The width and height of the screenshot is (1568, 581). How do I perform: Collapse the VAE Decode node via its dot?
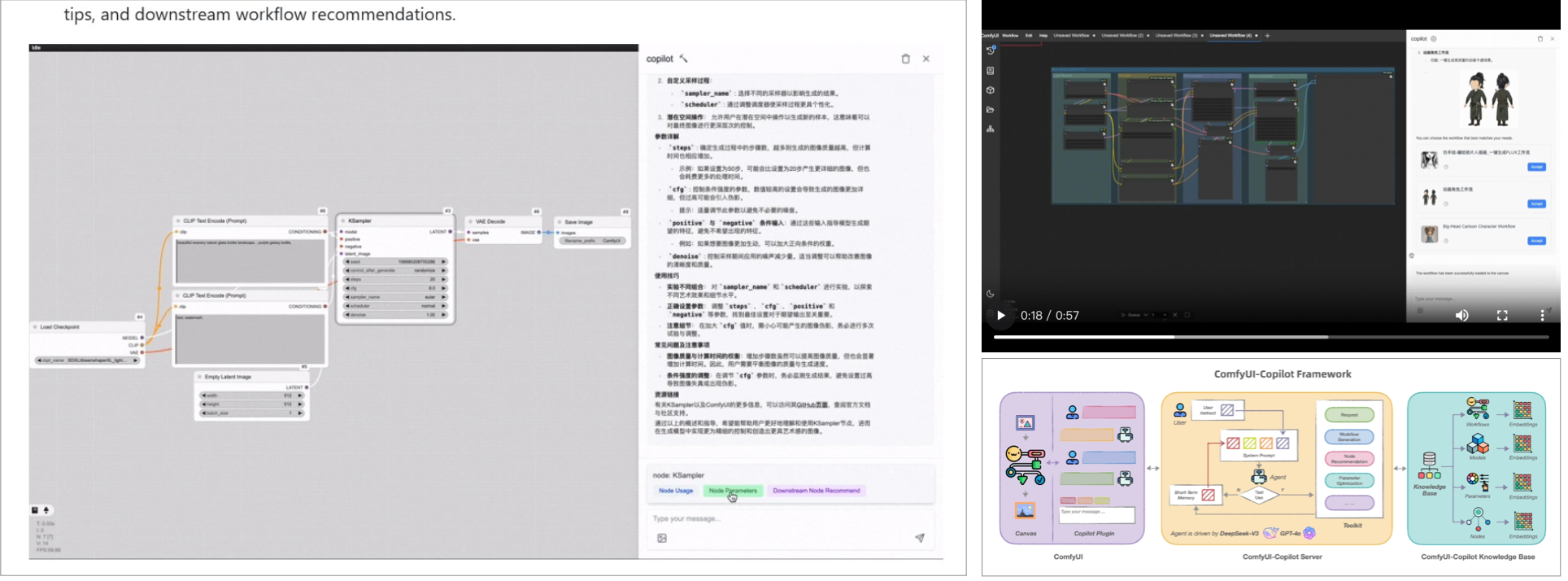tap(471, 221)
